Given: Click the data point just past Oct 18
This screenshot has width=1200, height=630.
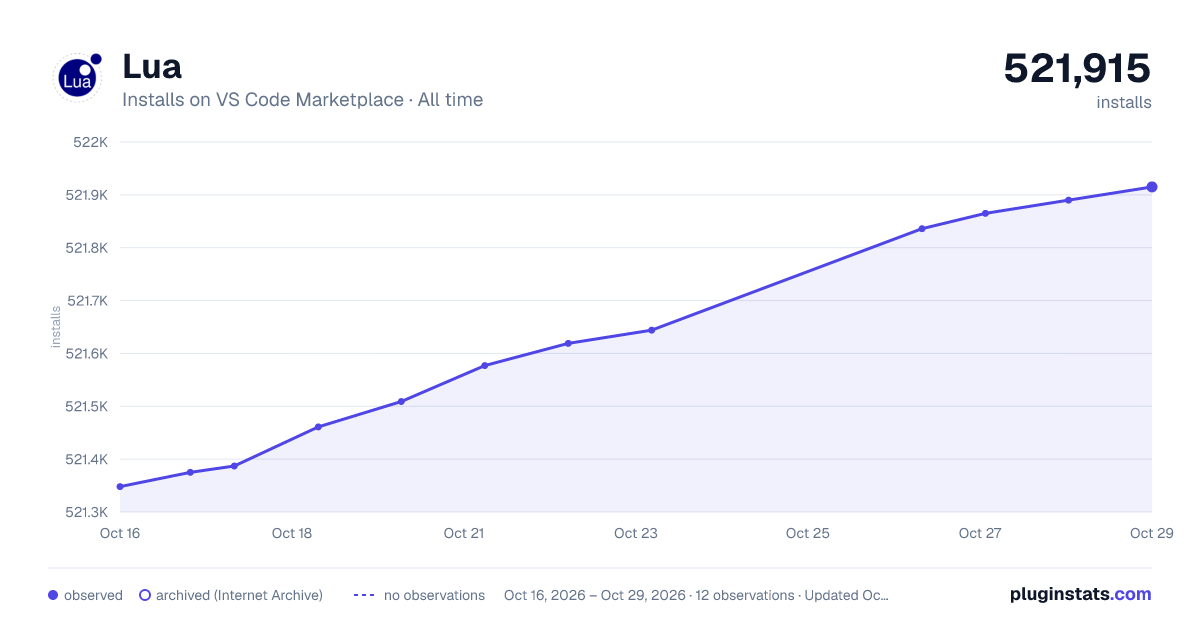Looking at the screenshot, I should pyautogui.click(x=318, y=427).
